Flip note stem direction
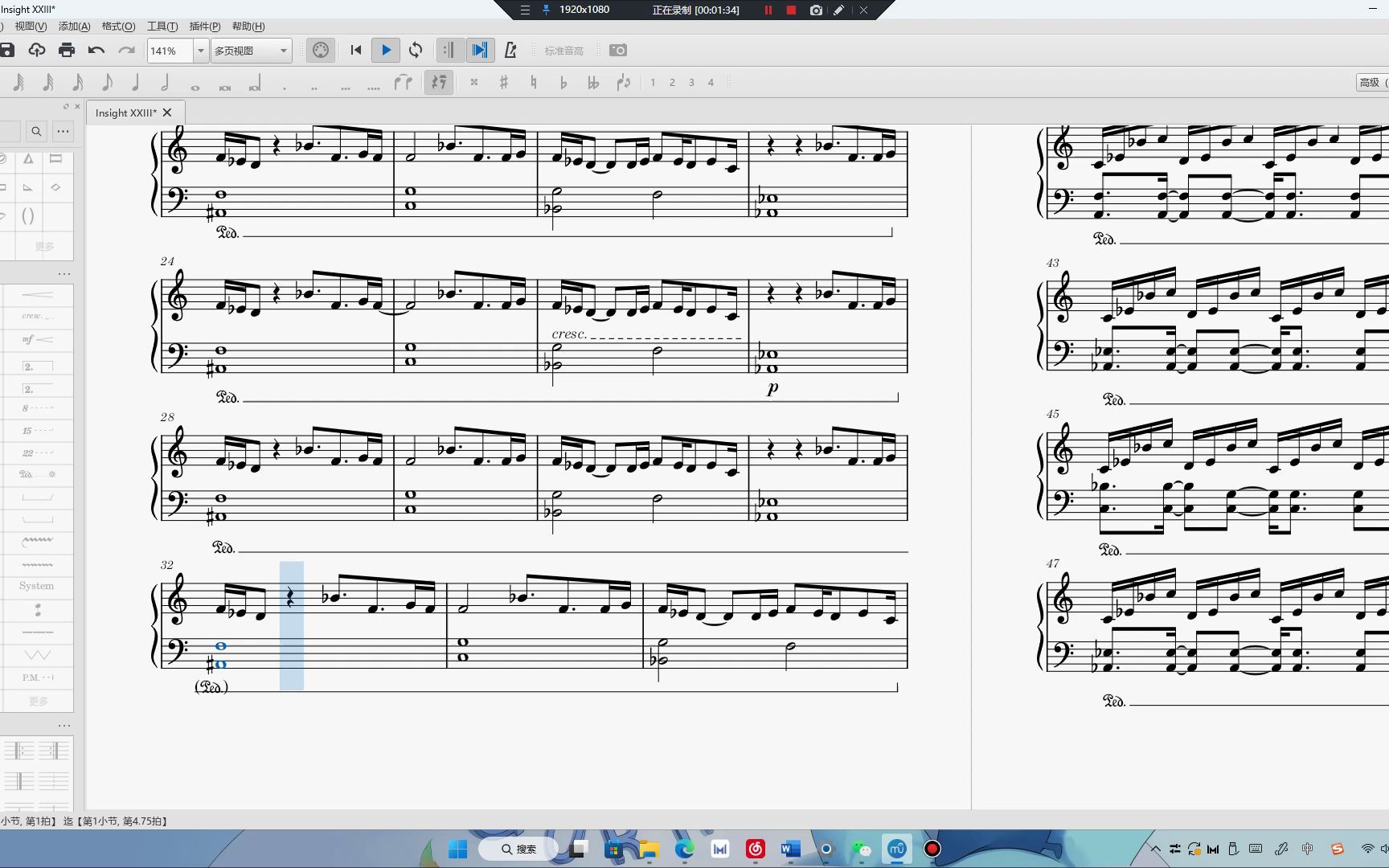The width and height of the screenshot is (1389, 868). click(x=623, y=82)
